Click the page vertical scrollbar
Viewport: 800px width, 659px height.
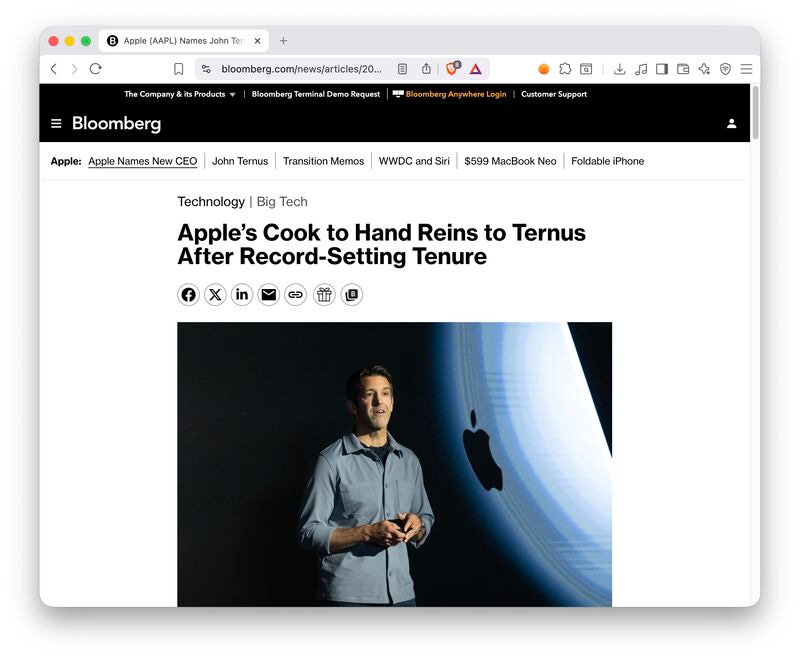(x=755, y=112)
